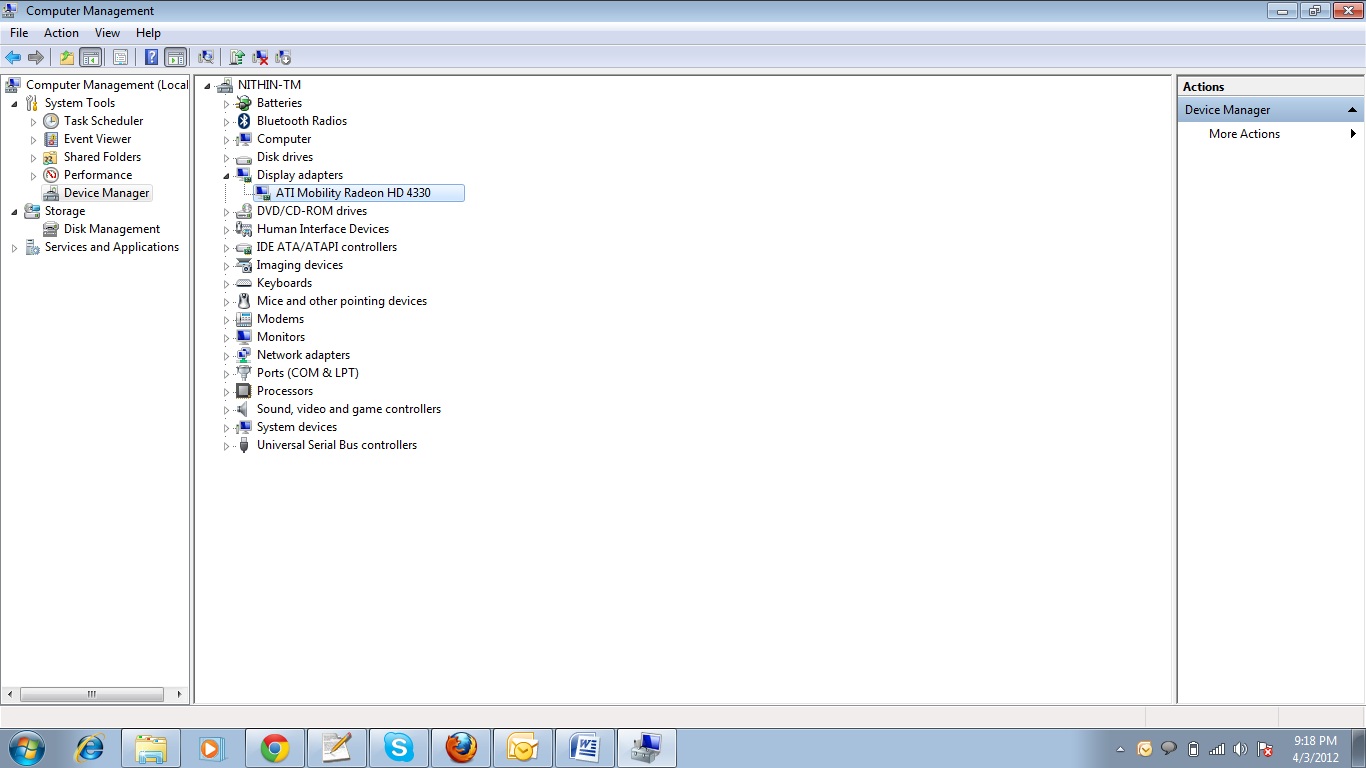Viewport: 1366px width, 768px height.
Task: Click the Bluetooth Radios icon
Action: coord(243,121)
